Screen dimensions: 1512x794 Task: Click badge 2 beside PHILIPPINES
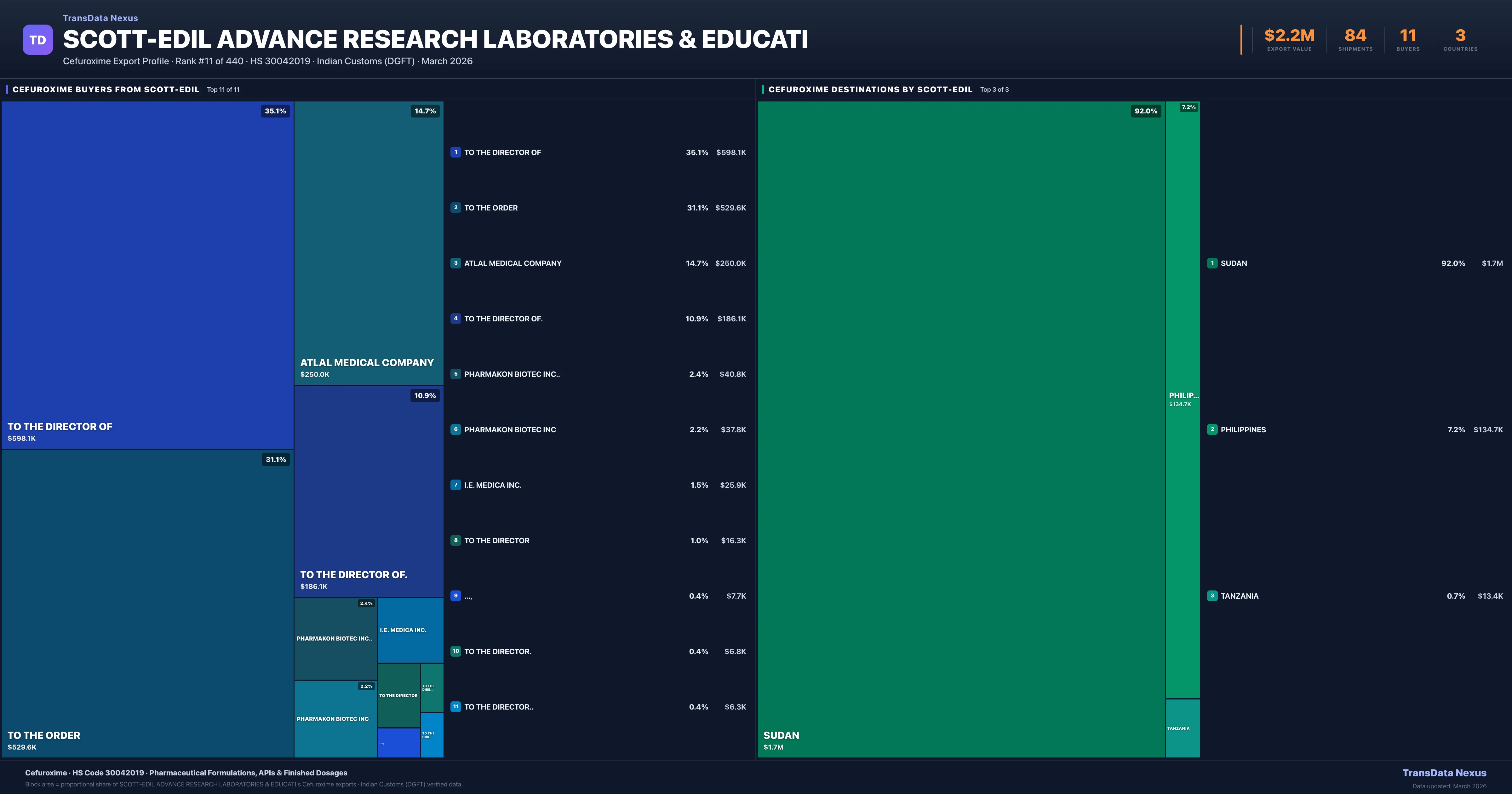[1212, 429]
